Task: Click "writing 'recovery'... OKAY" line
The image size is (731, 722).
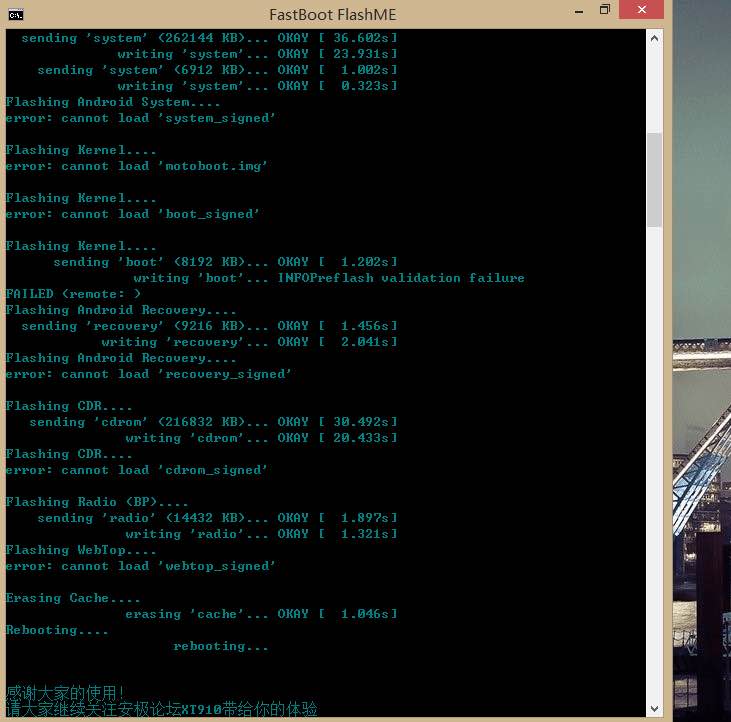Action: [x=249, y=342]
